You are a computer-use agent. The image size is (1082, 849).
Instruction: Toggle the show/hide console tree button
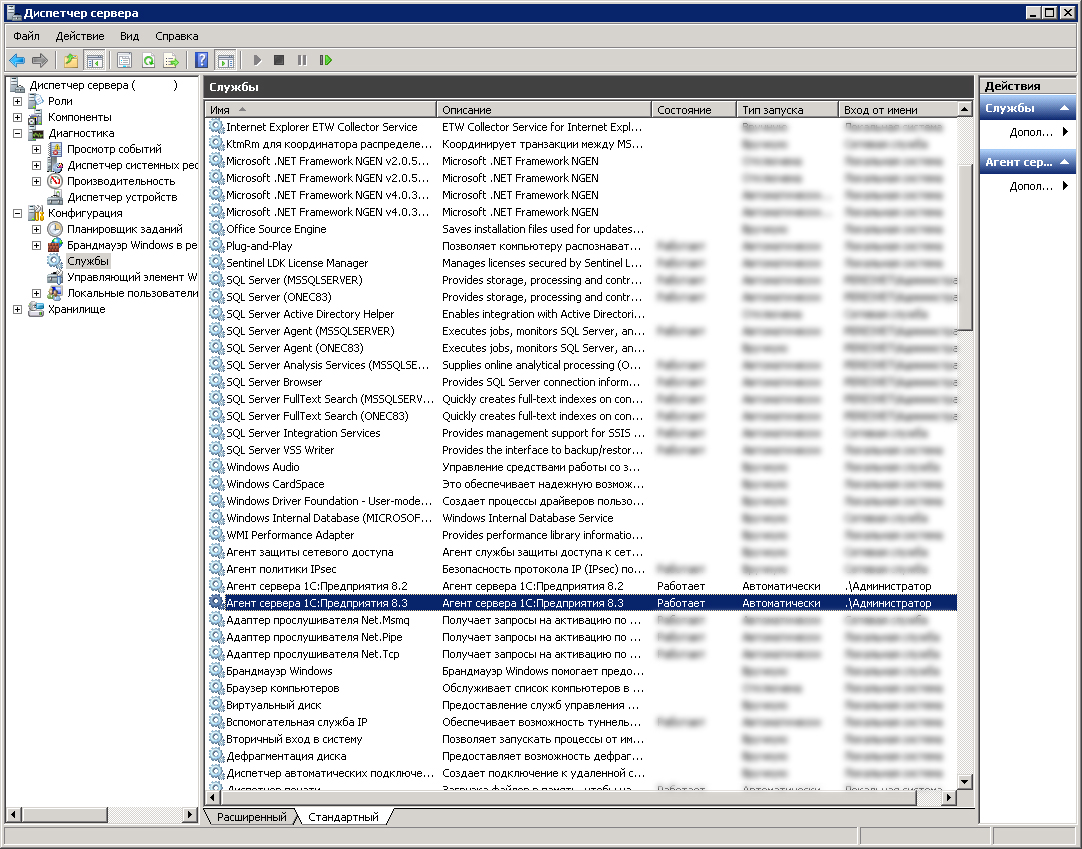pyautogui.click(x=95, y=61)
